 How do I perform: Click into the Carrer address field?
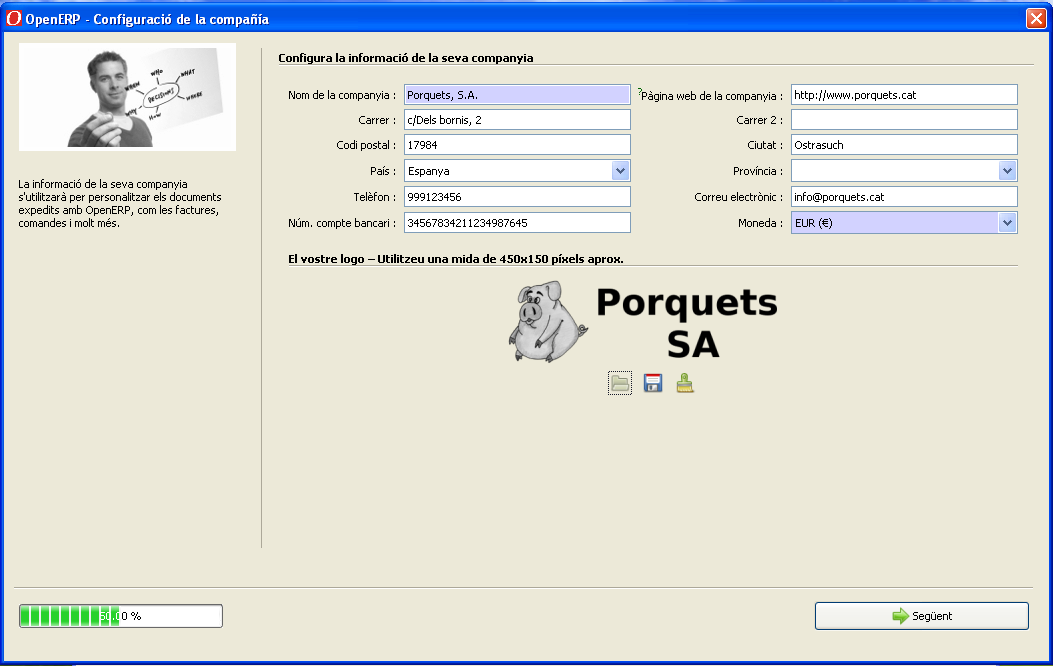tap(517, 120)
